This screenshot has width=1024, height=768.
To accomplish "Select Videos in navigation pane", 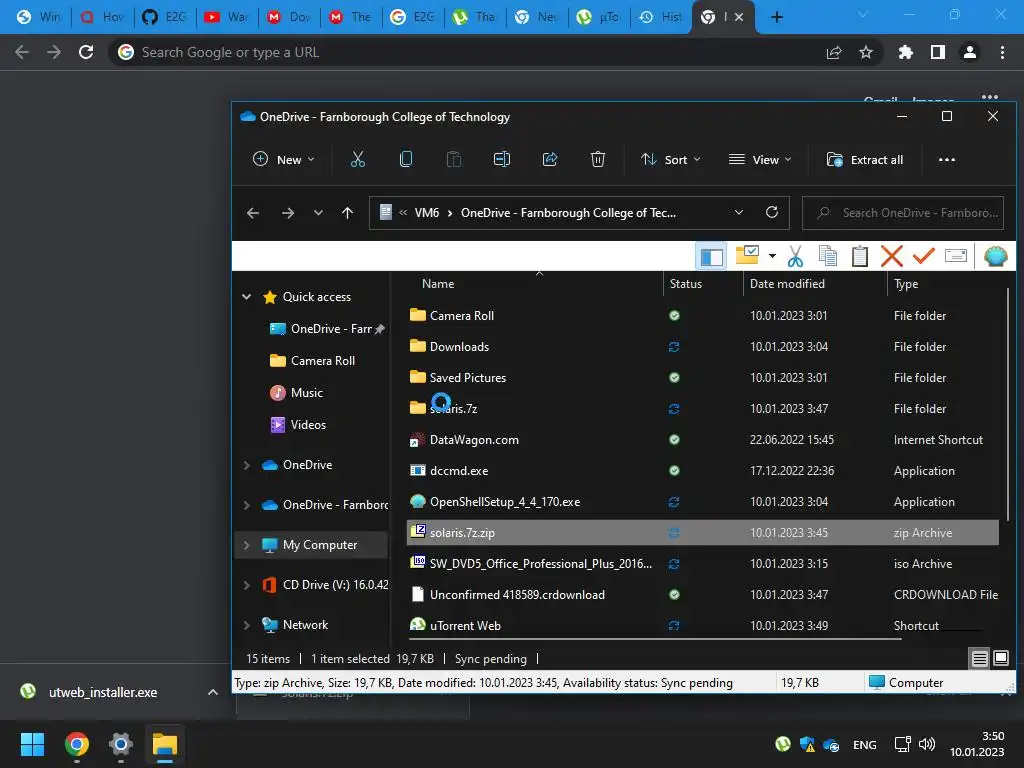I will pos(308,424).
